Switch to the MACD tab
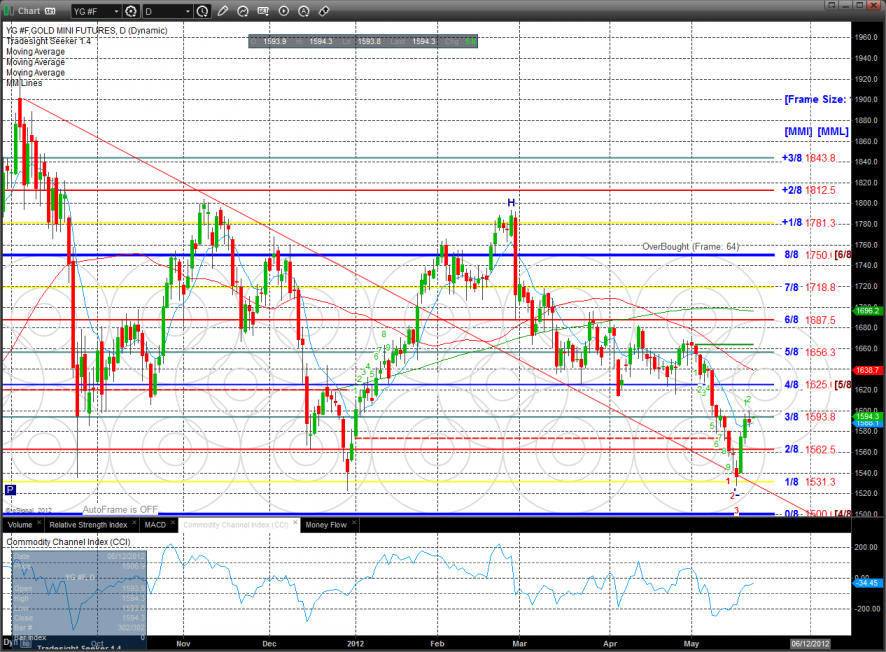Image resolution: width=886 pixels, height=652 pixels. click(x=154, y=524)
